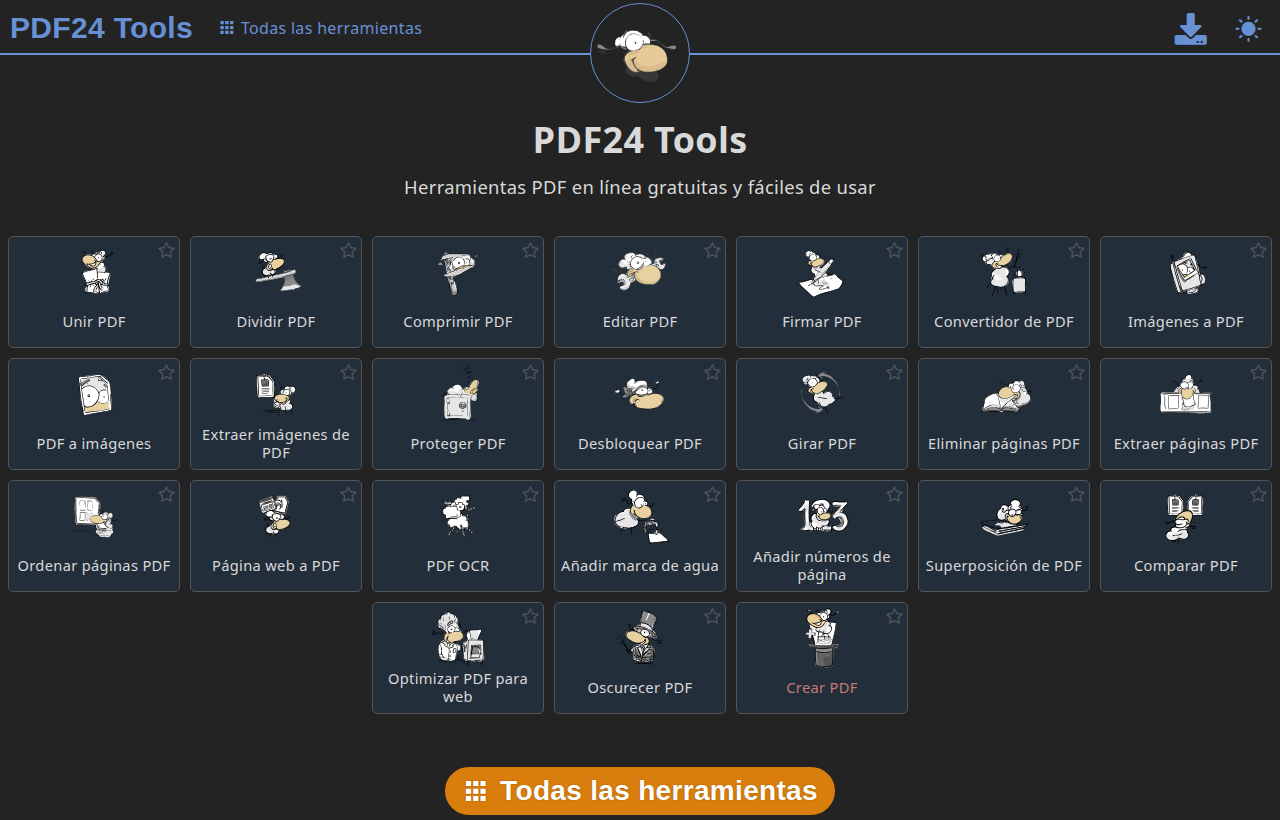Open the Dividir PDF axe icon

pos(276,272)
